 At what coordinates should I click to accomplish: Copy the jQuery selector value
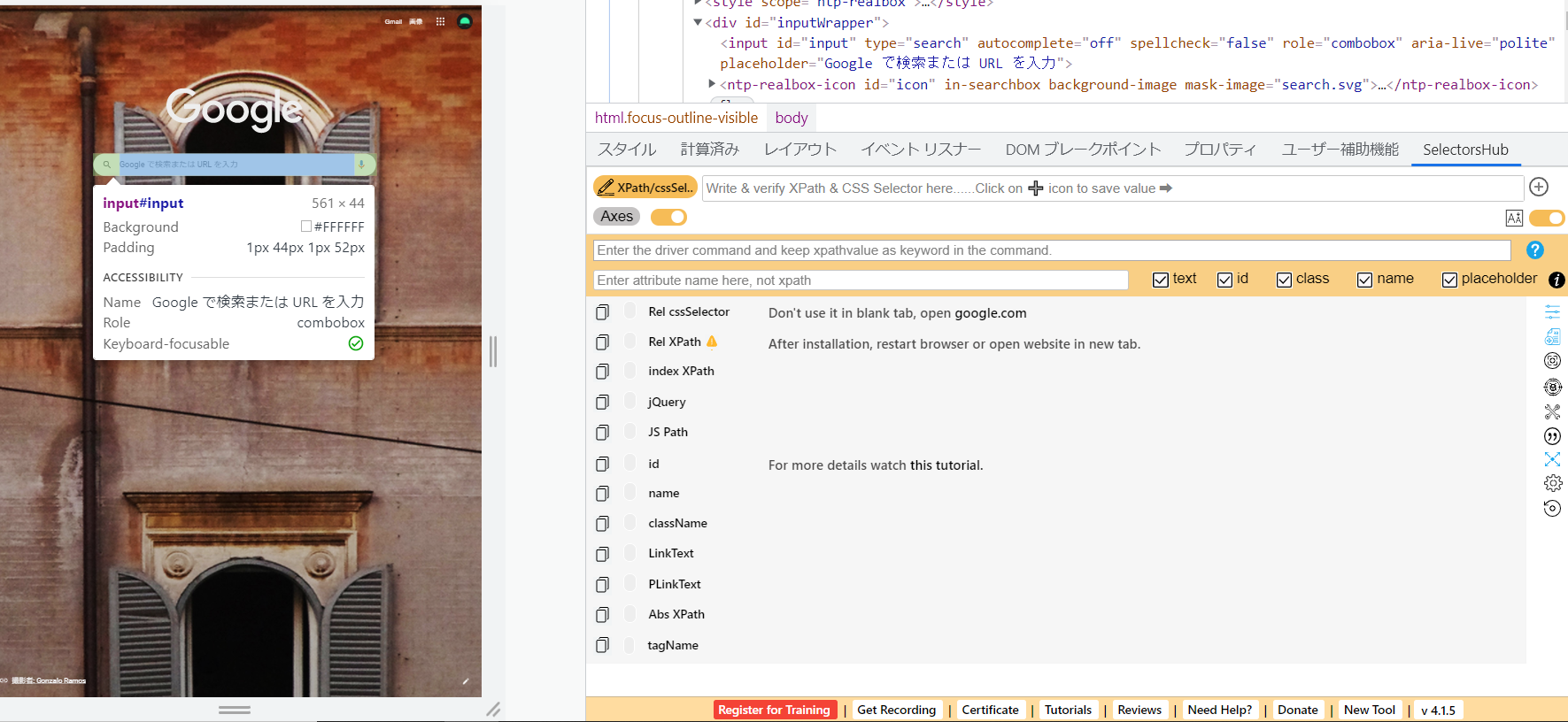point(602,403)
